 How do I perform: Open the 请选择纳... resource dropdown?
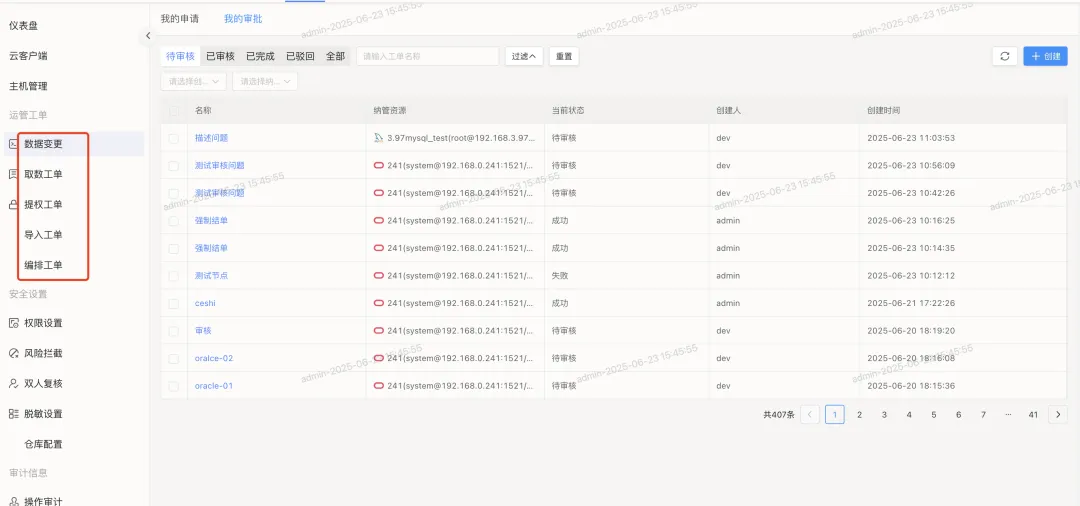coord(265,81)
